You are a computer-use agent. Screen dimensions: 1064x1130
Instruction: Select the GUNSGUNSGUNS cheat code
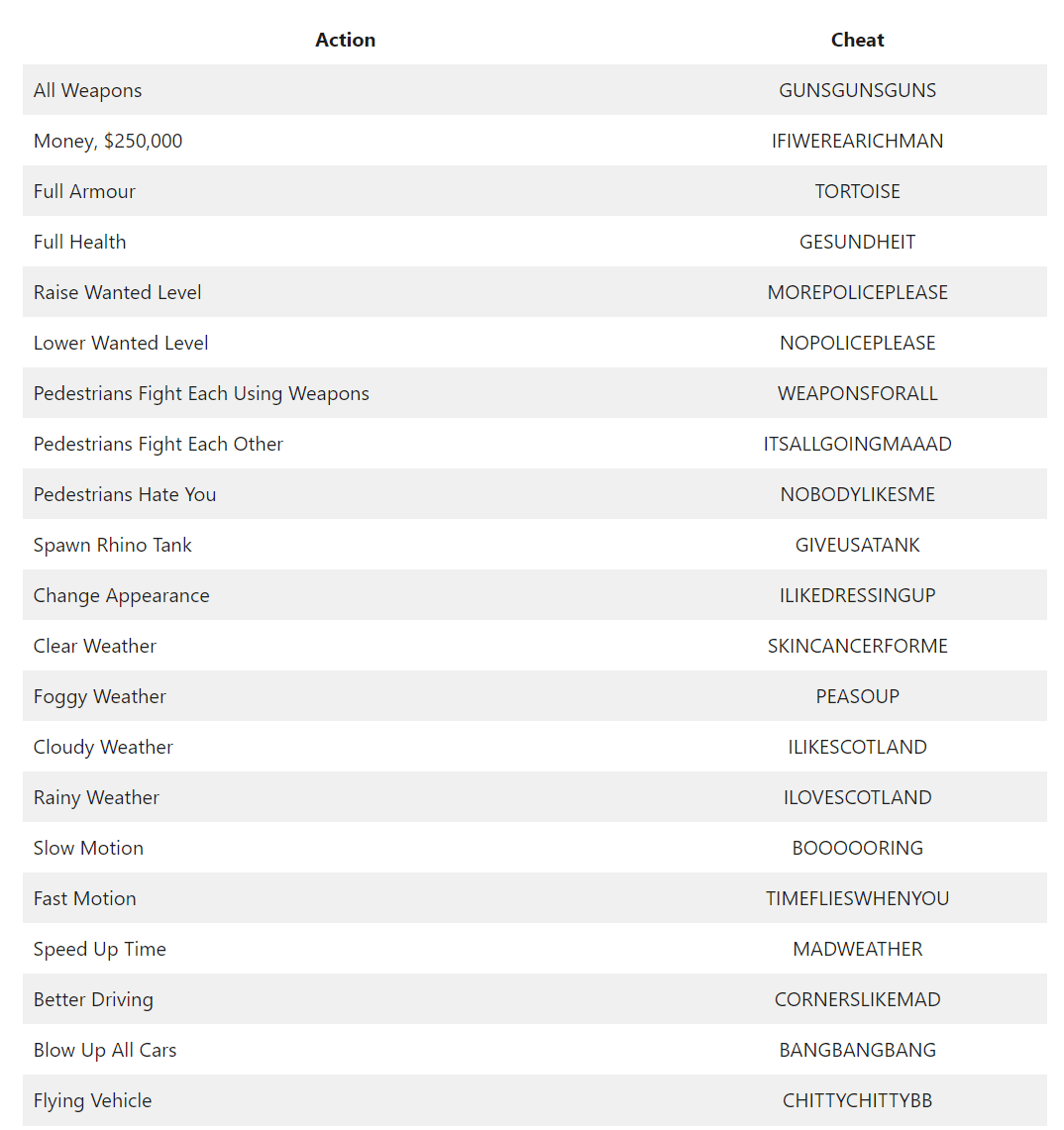pyautogui.click(x=857, y=91)
